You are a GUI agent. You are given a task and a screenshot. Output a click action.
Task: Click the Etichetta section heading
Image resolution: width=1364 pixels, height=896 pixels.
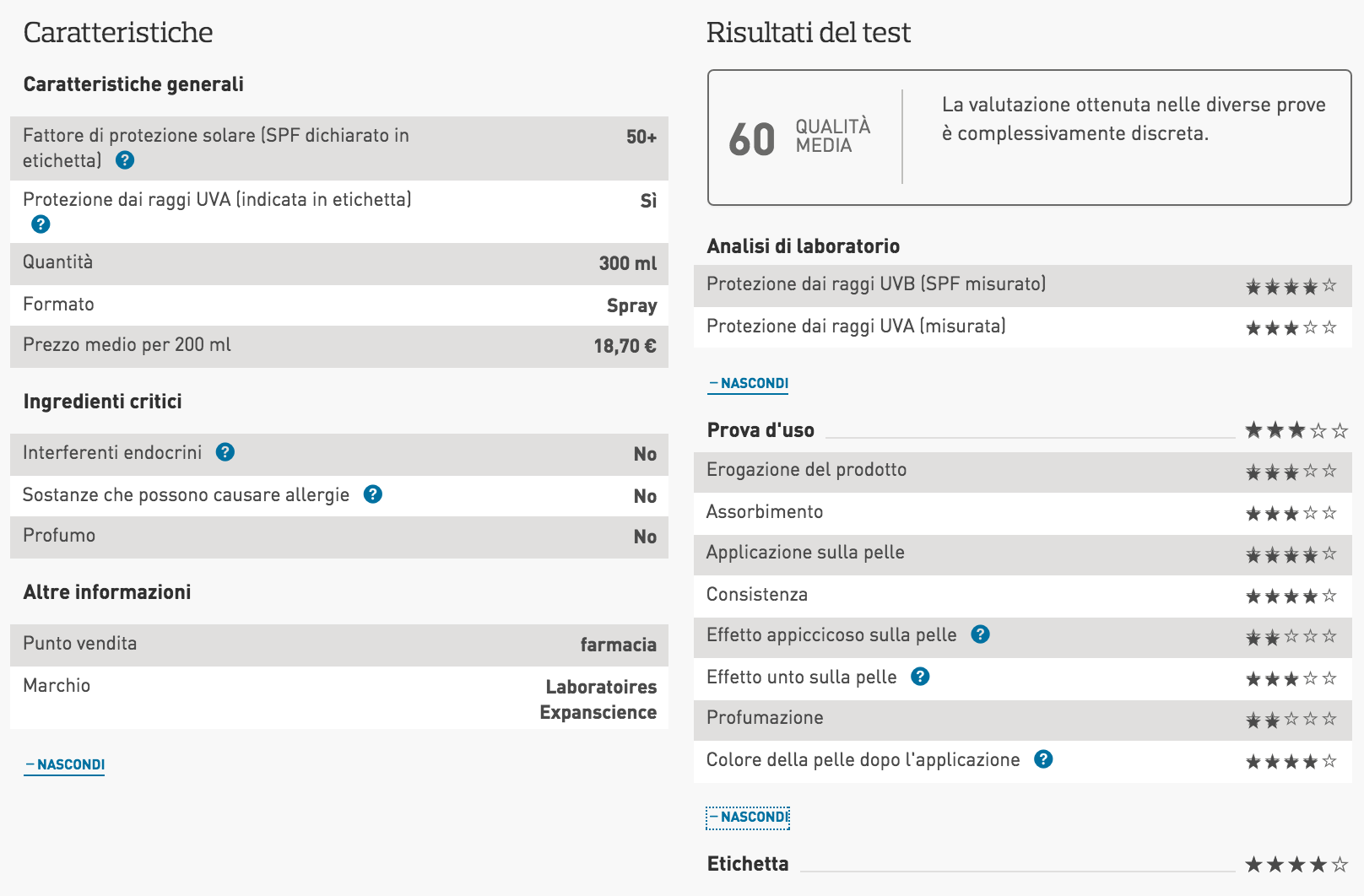coord(748,864)
